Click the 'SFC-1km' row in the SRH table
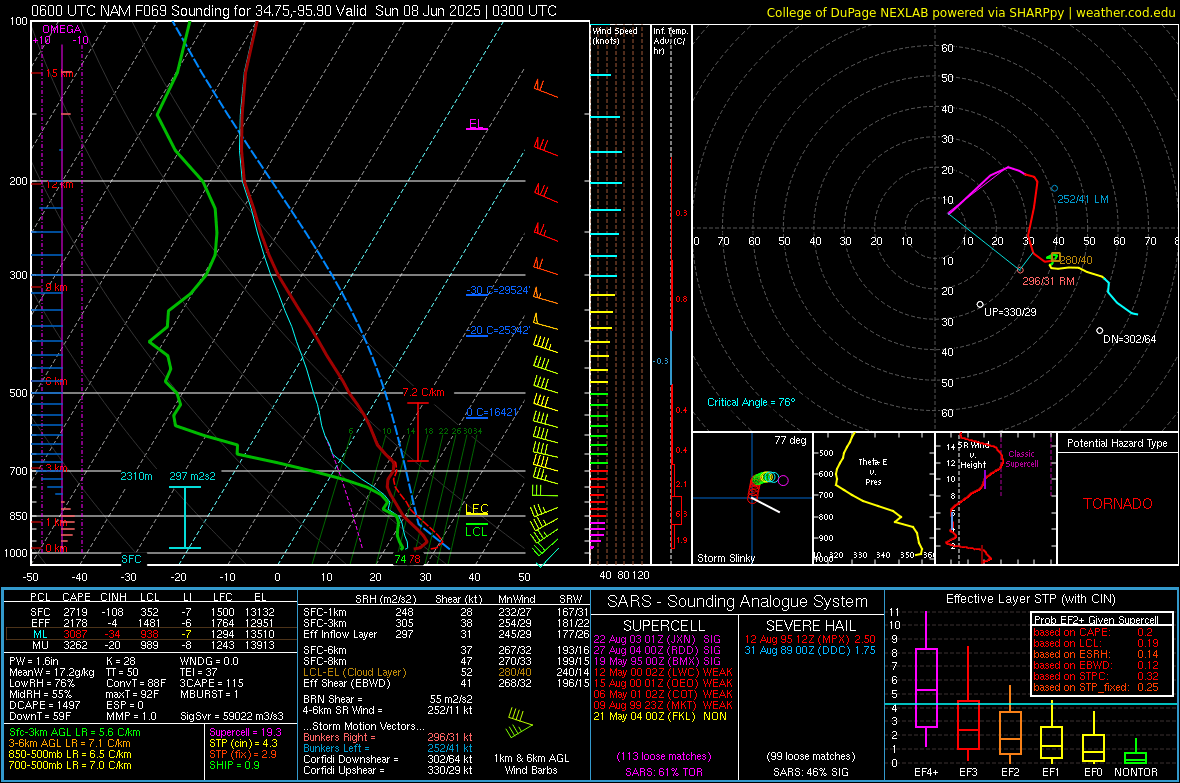This screenshot has height=783, width=1180. 446,612
